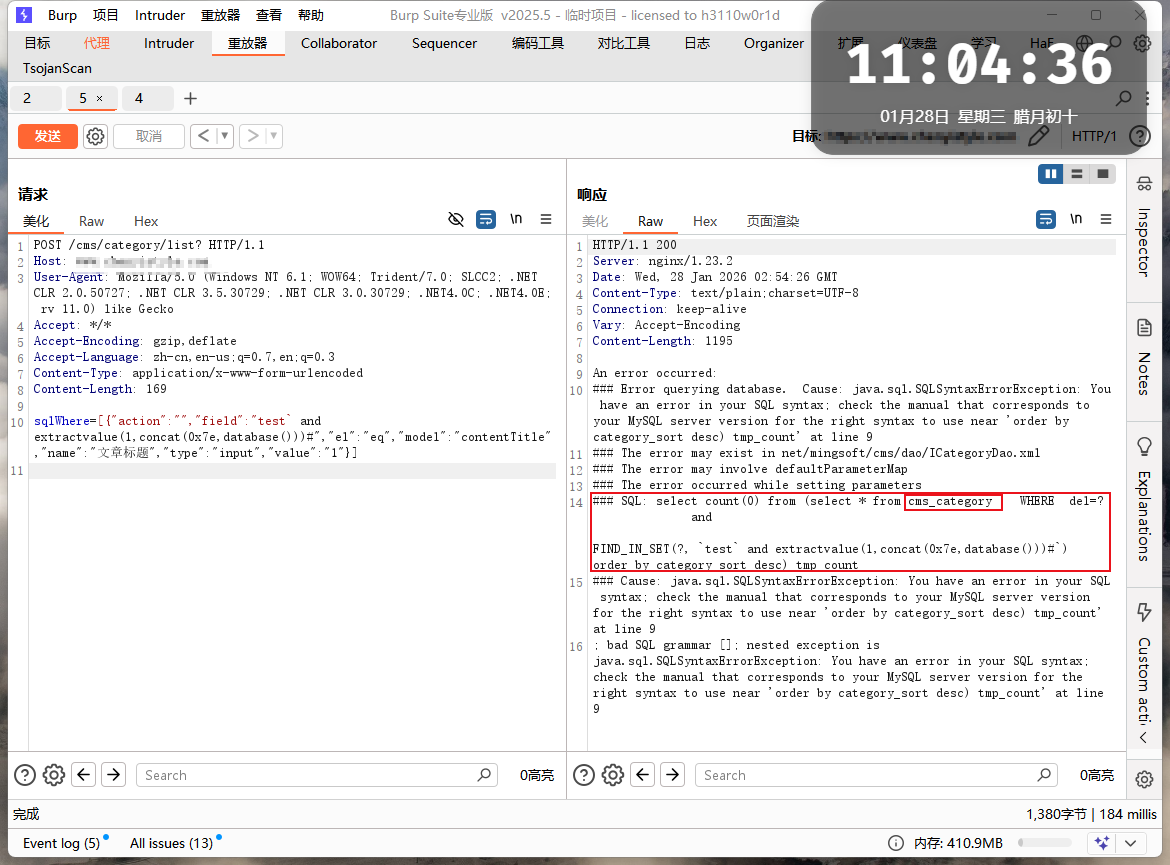Open the 项目 Project menu
The image size is (1170, 865).
pos(105,15)
